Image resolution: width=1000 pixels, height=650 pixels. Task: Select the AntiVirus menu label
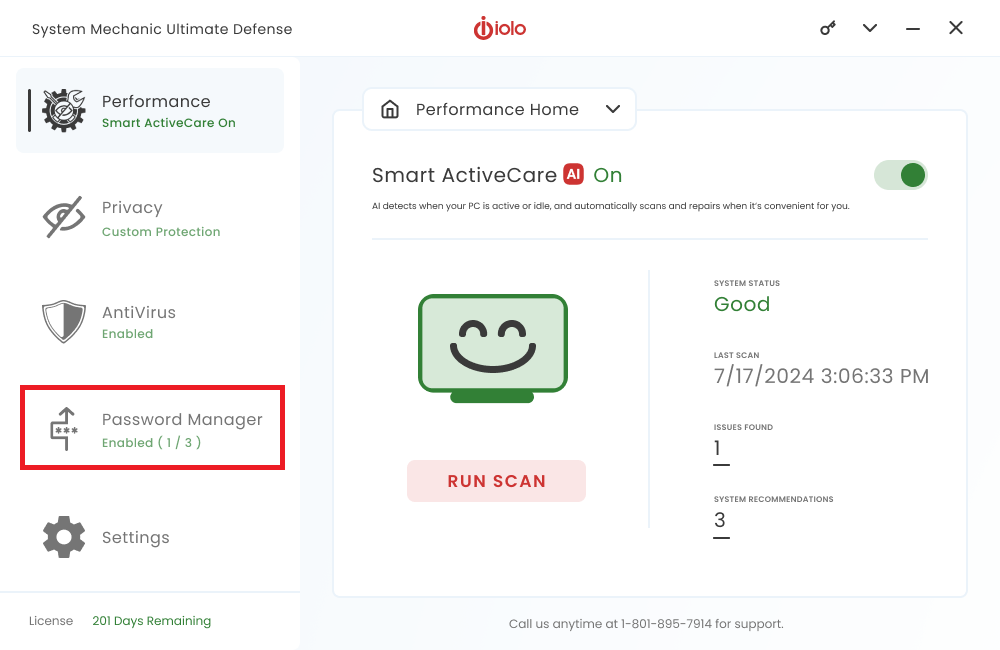pos(139,313)
